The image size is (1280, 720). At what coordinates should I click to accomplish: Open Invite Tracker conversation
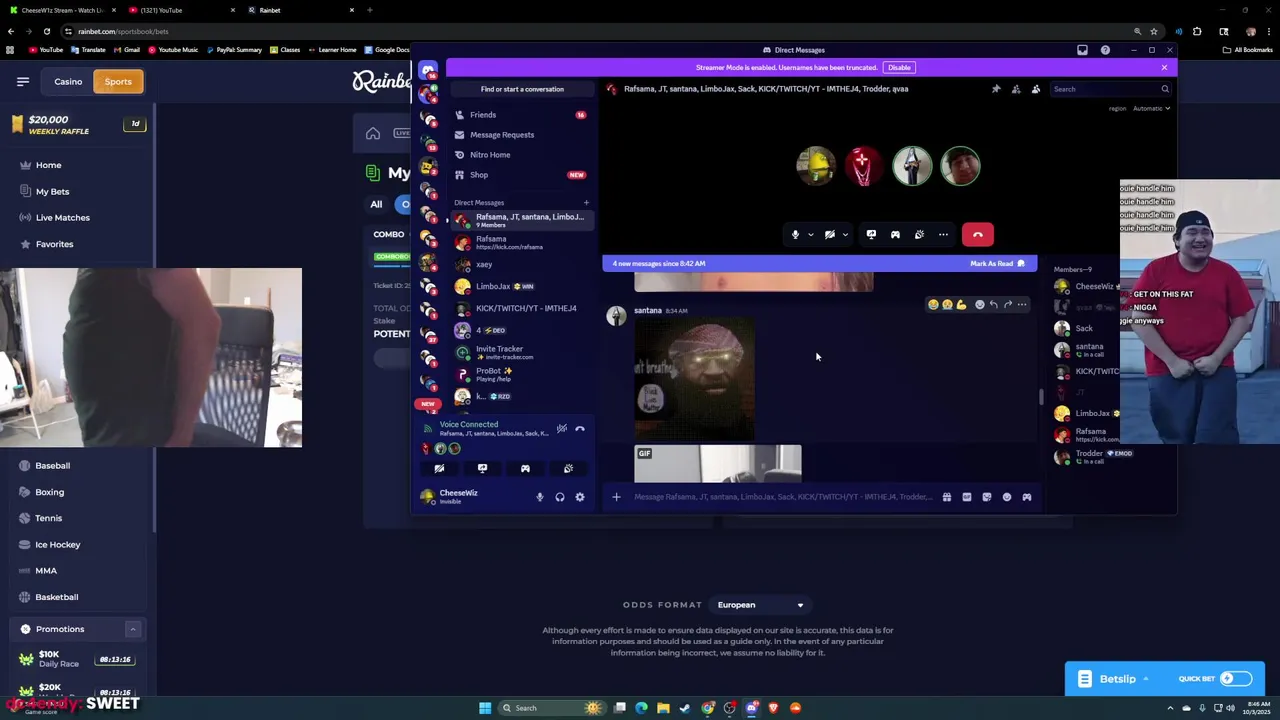[520, 352]
